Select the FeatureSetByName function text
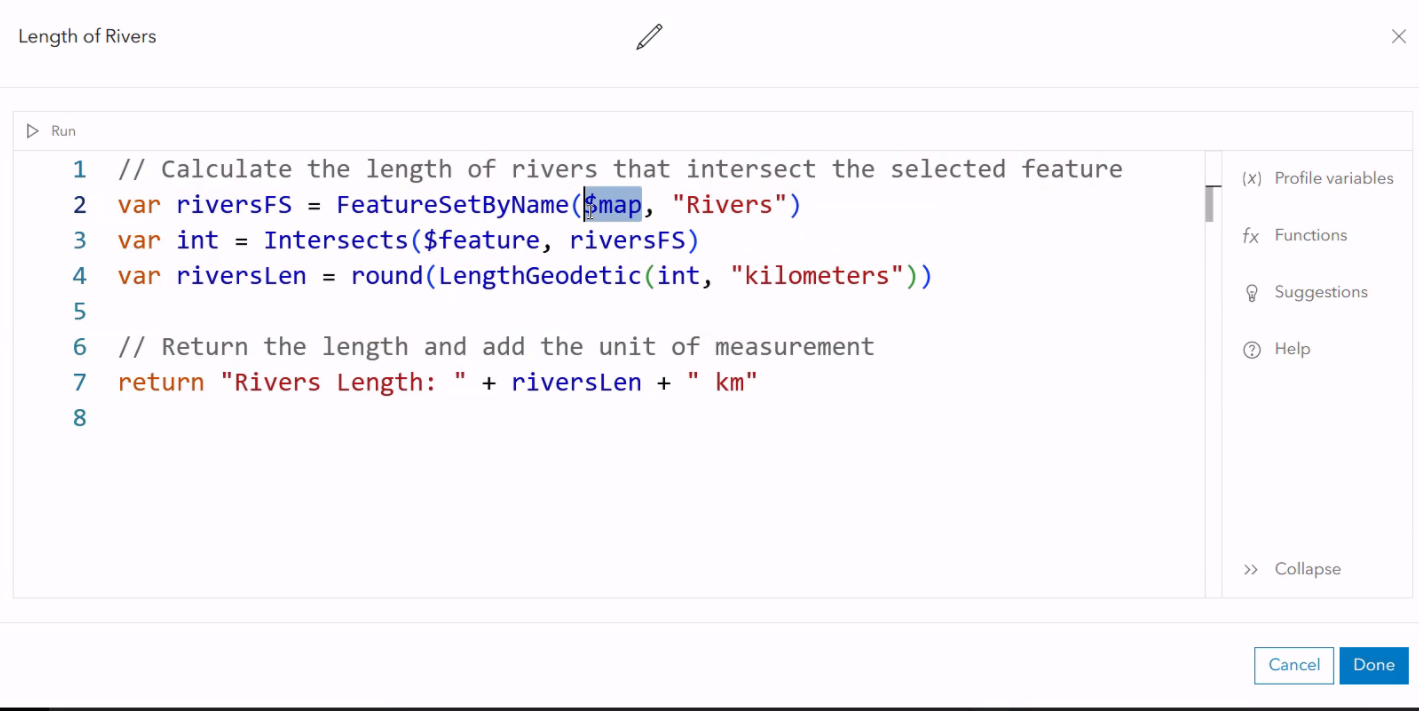 [454, 204]
